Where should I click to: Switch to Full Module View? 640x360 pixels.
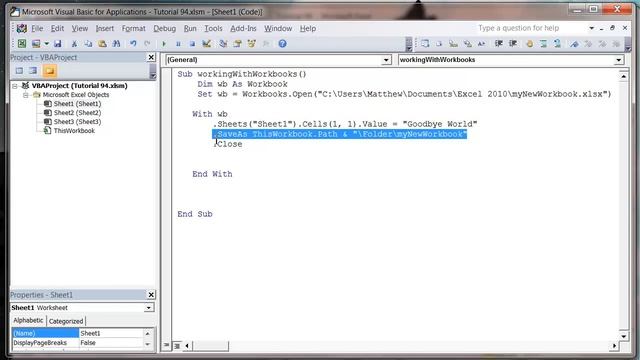(x=177, y=346)
